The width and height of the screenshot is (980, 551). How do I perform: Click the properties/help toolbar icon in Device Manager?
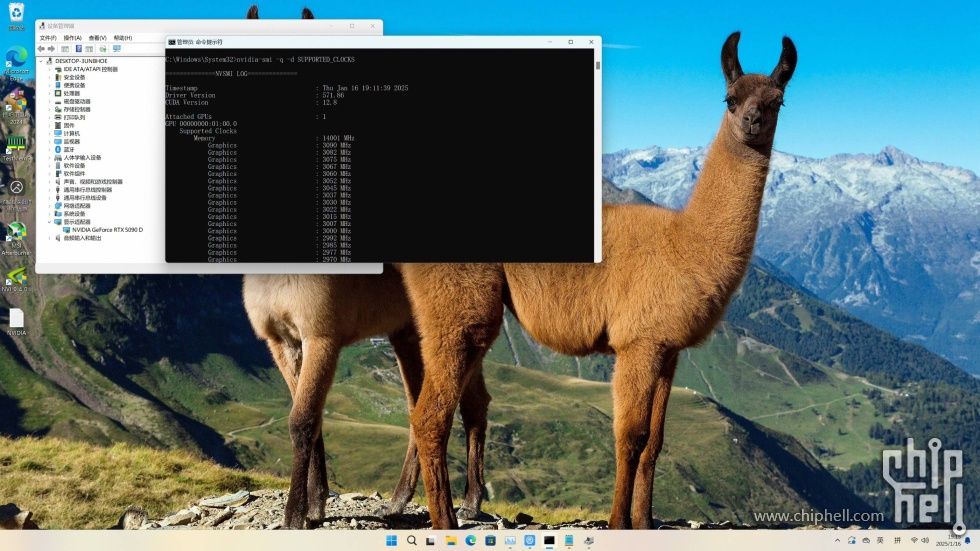point(79,49)
